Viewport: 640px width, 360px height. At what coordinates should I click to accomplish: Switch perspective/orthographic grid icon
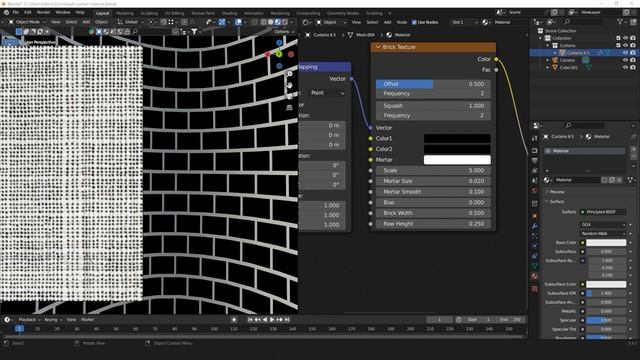click(x=289, y=107)
